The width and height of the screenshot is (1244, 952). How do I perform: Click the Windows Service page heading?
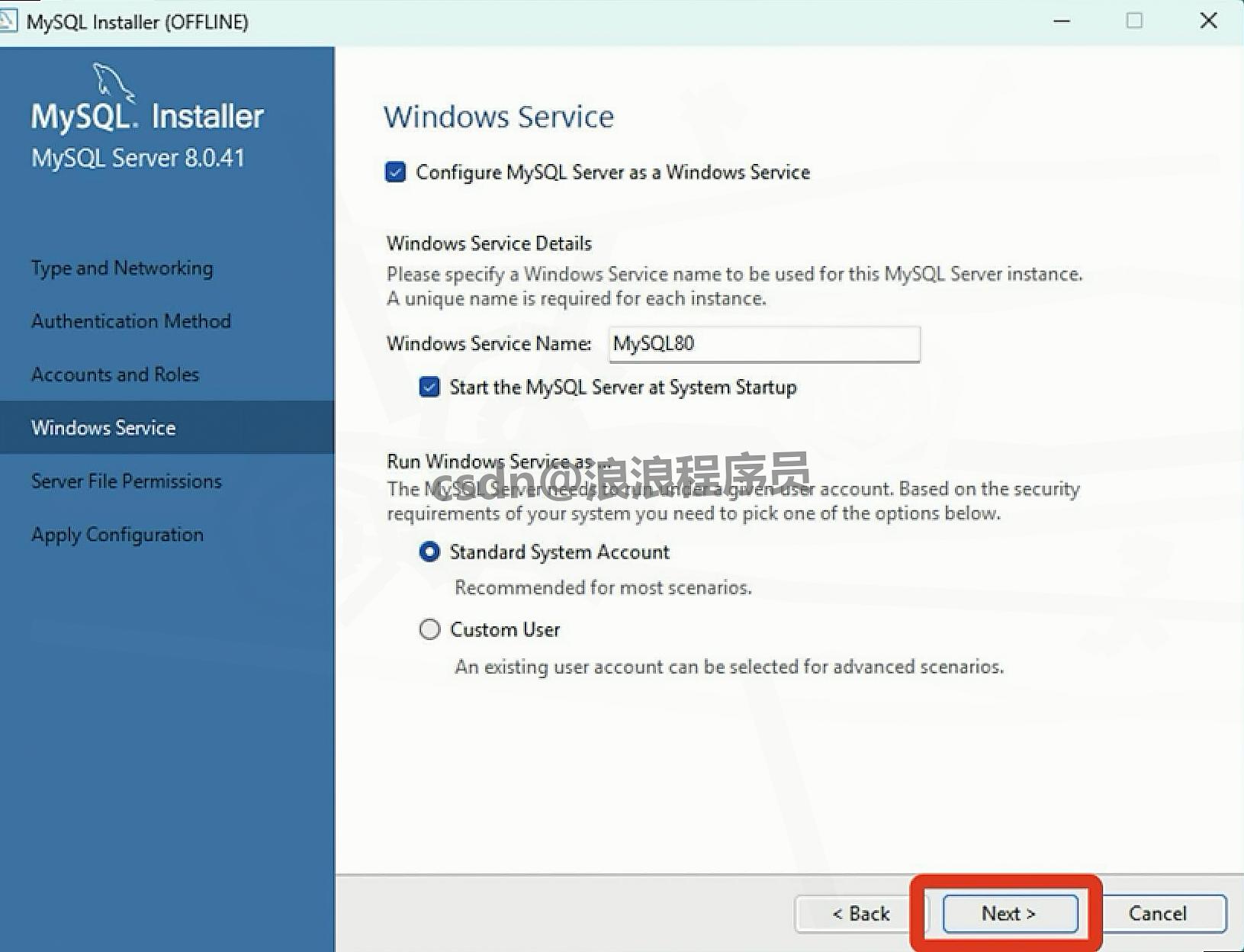(x=499, y=117)
